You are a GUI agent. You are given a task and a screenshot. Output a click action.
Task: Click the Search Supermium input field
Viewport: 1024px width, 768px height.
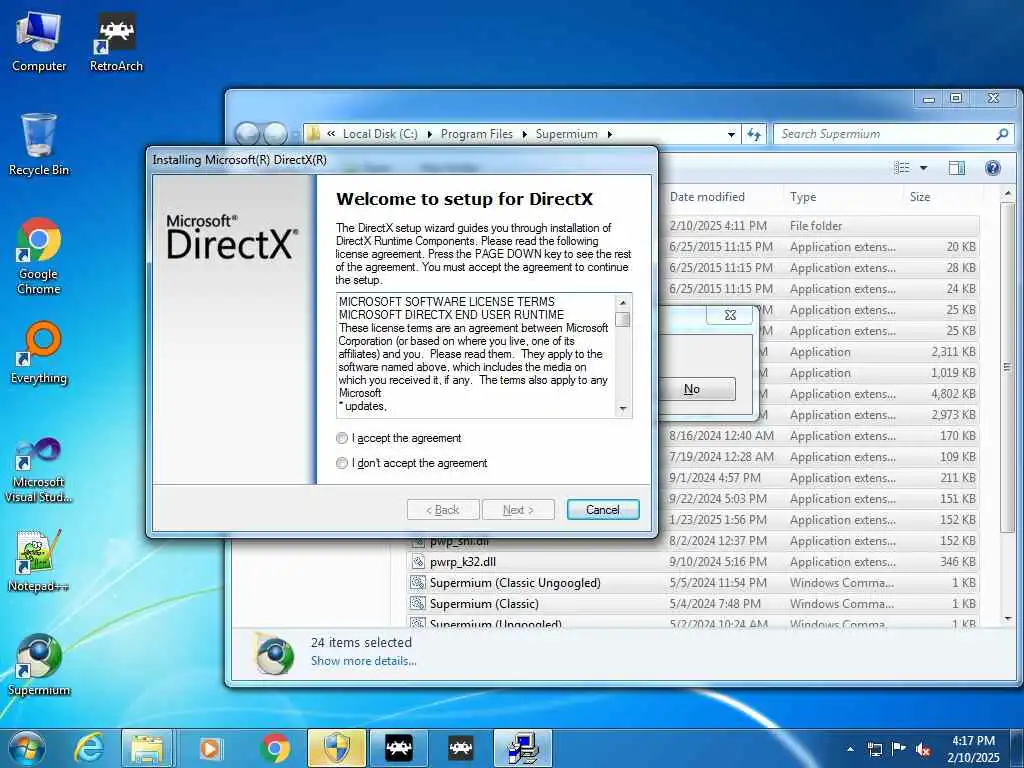tap(886, 134)
